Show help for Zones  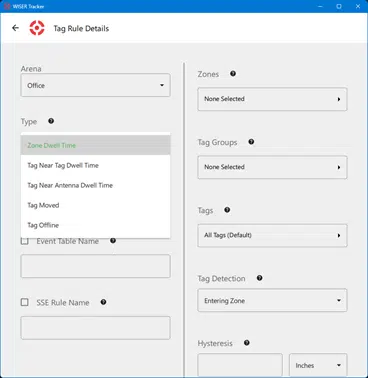tap(233, 74)
